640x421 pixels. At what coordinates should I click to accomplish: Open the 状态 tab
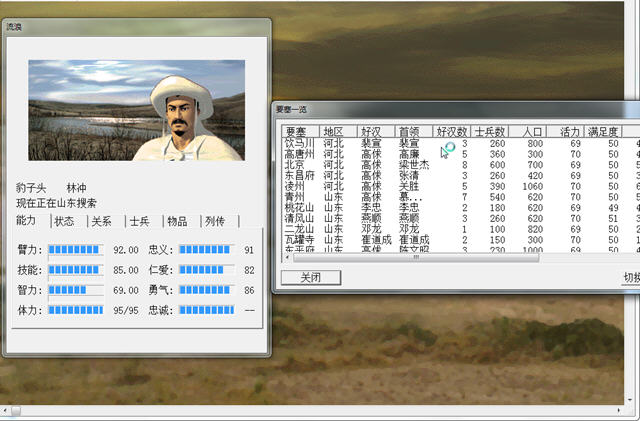click(x=64, y=221)
